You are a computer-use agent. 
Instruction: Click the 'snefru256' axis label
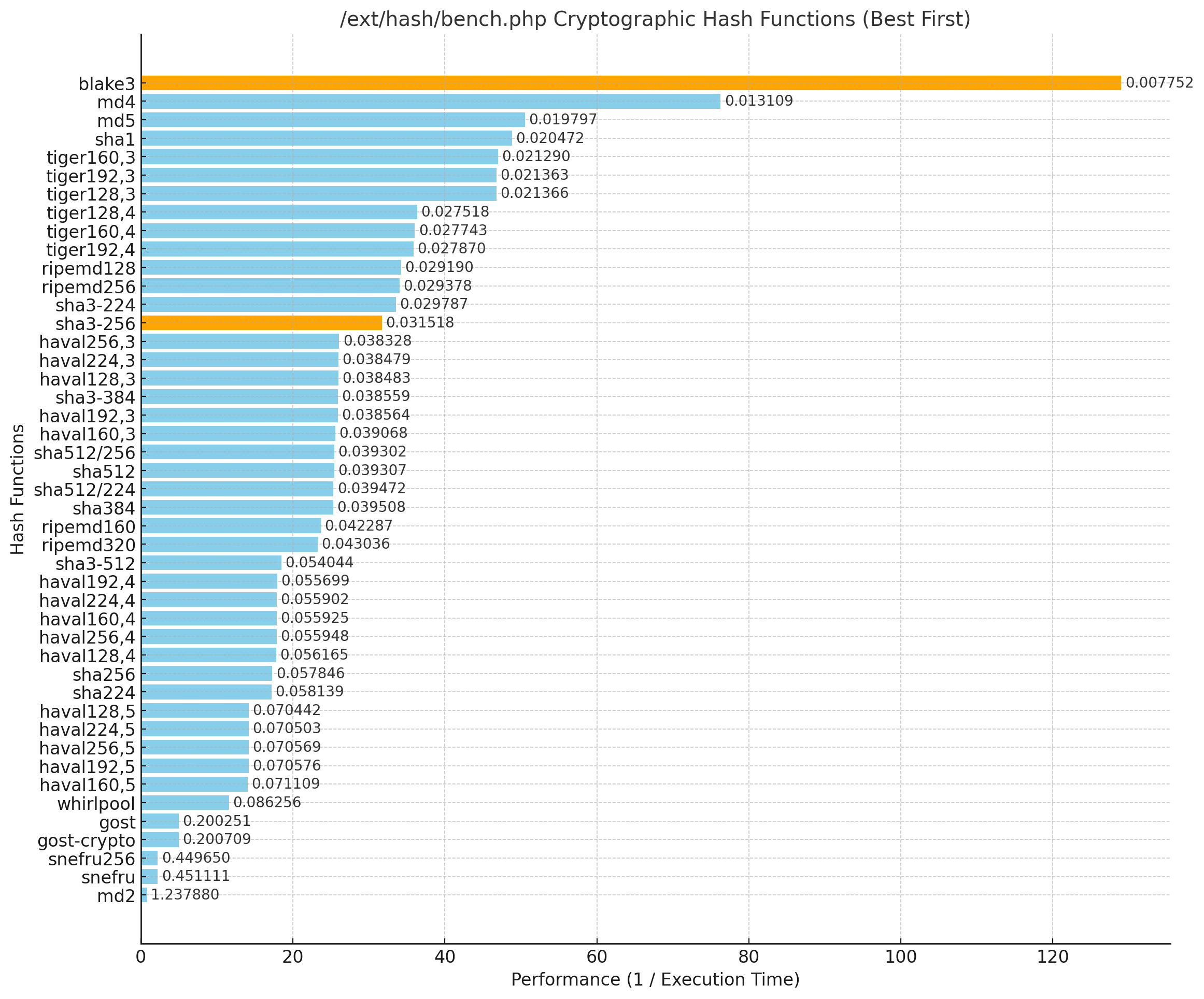coord(92,859)
